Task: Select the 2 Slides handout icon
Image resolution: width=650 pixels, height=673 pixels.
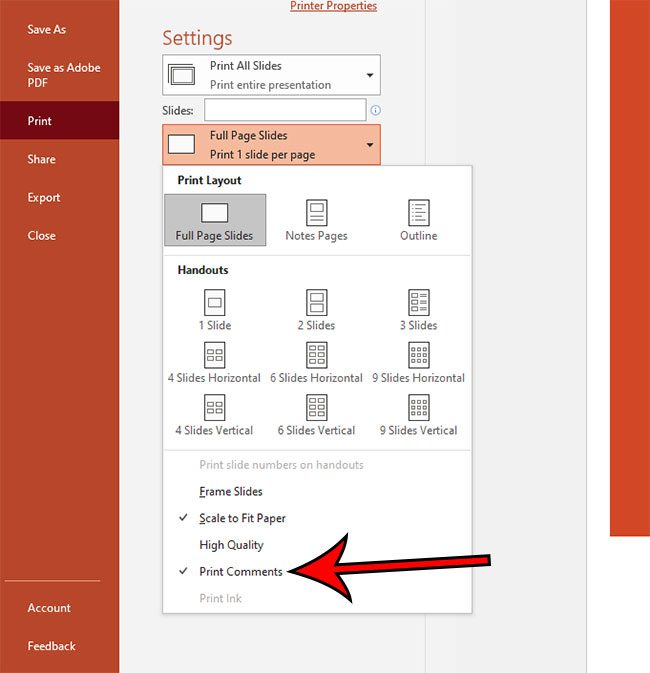Action: 316,302
